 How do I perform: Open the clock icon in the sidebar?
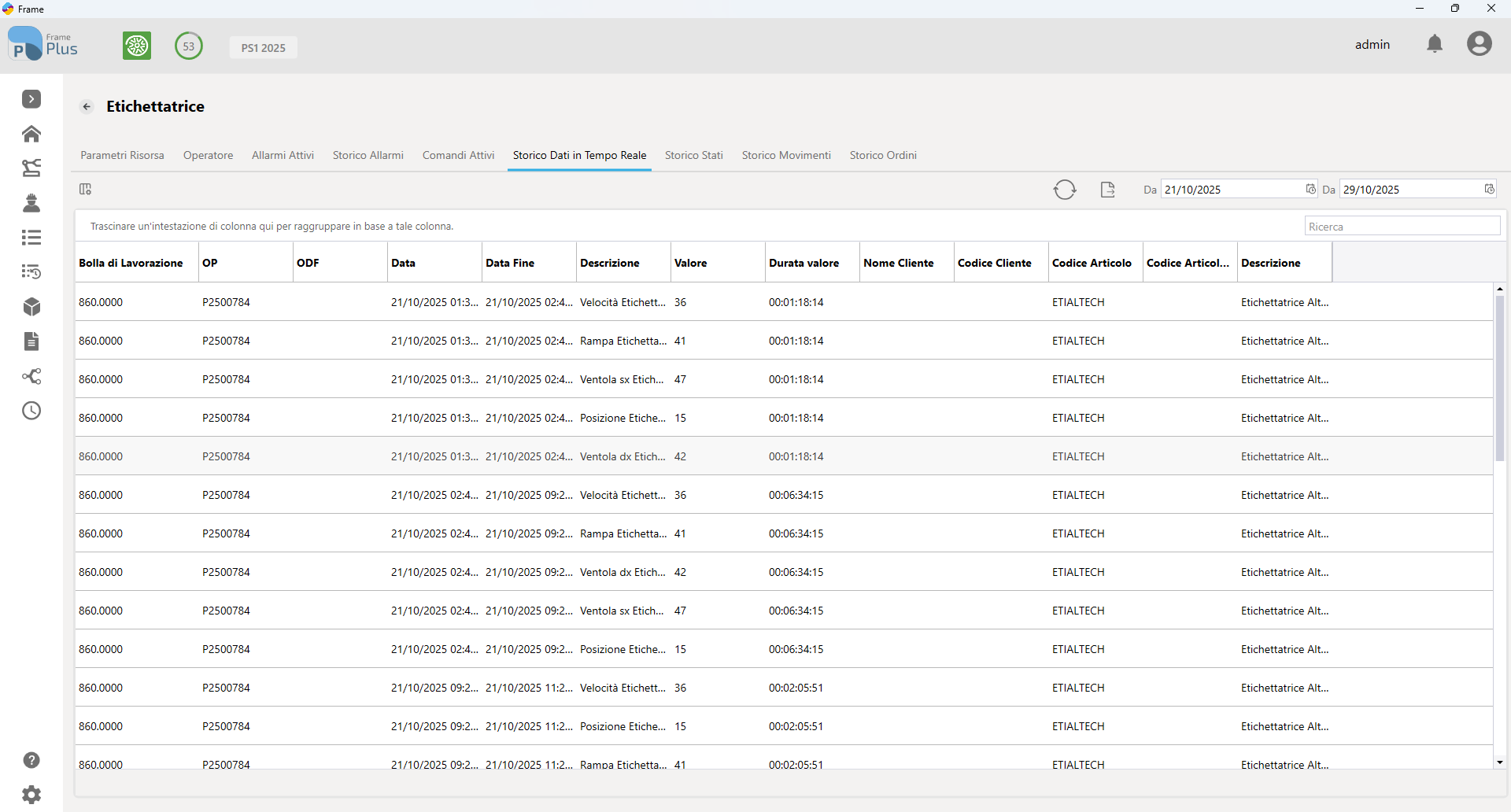pyautogui.click(x=31, y=411)
